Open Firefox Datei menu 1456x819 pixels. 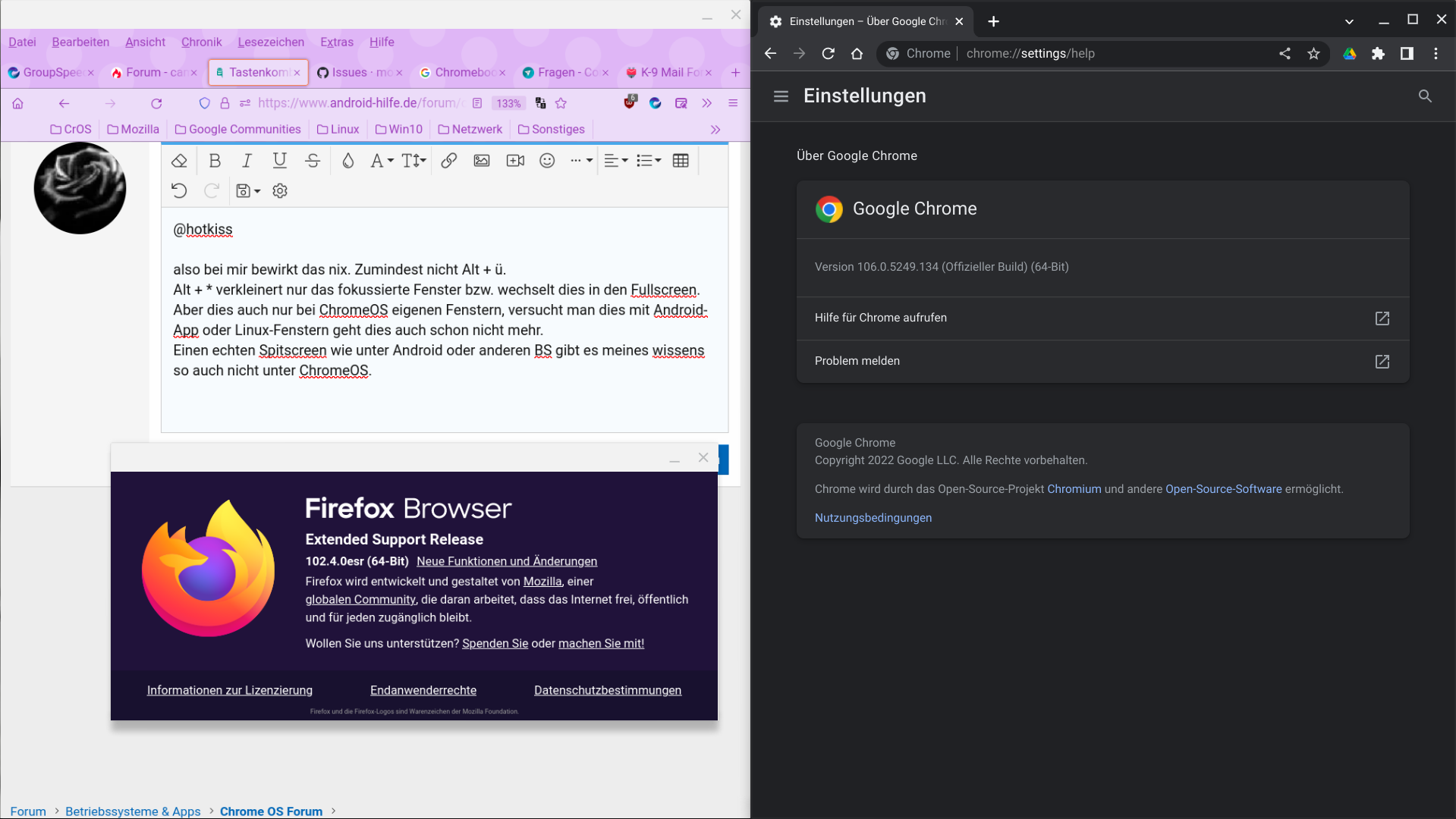click(22, 42)
